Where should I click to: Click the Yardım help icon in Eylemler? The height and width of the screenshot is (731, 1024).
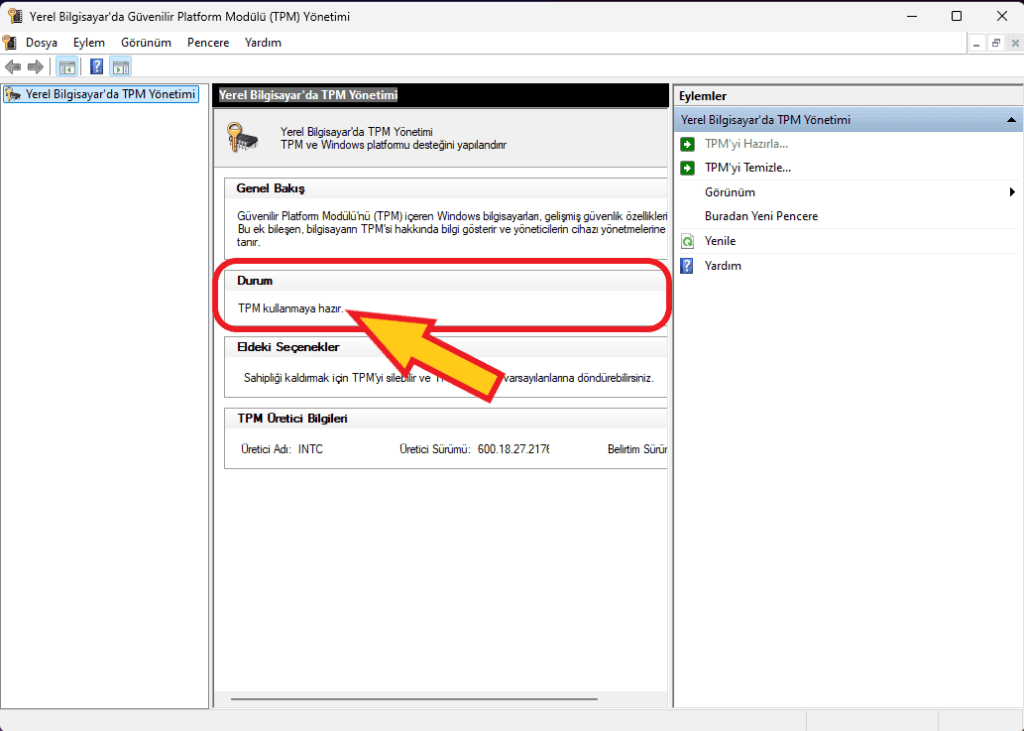687,266
